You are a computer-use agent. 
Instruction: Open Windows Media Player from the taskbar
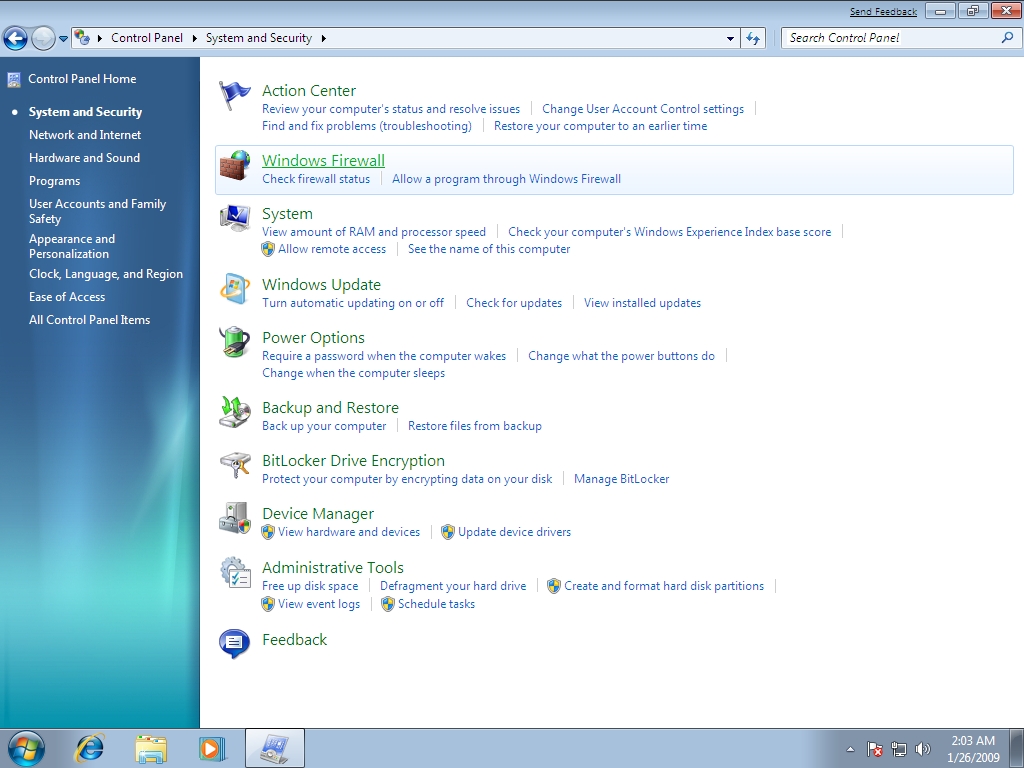212,748
